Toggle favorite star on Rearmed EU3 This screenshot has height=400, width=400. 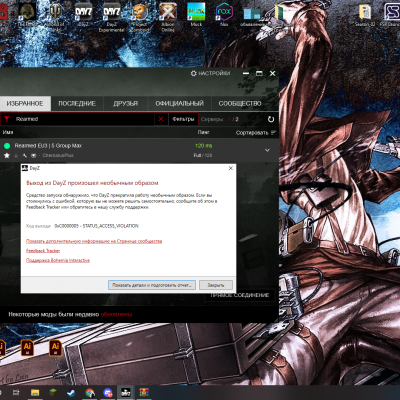click(7, 155)
